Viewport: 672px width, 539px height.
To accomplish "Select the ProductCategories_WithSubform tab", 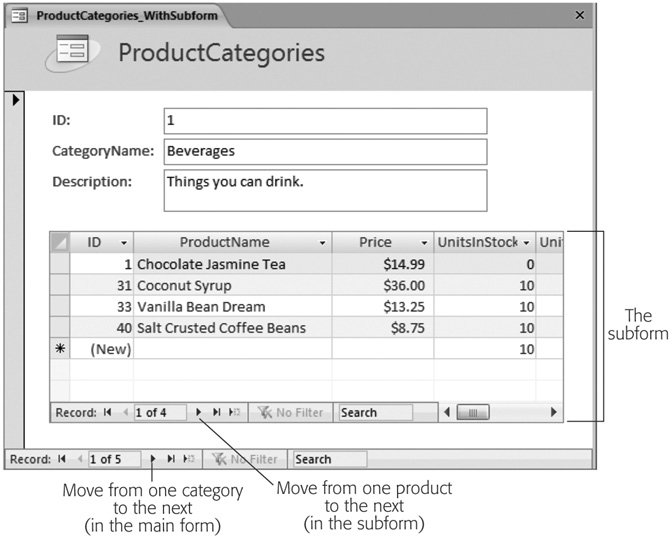I will [114, 16].
